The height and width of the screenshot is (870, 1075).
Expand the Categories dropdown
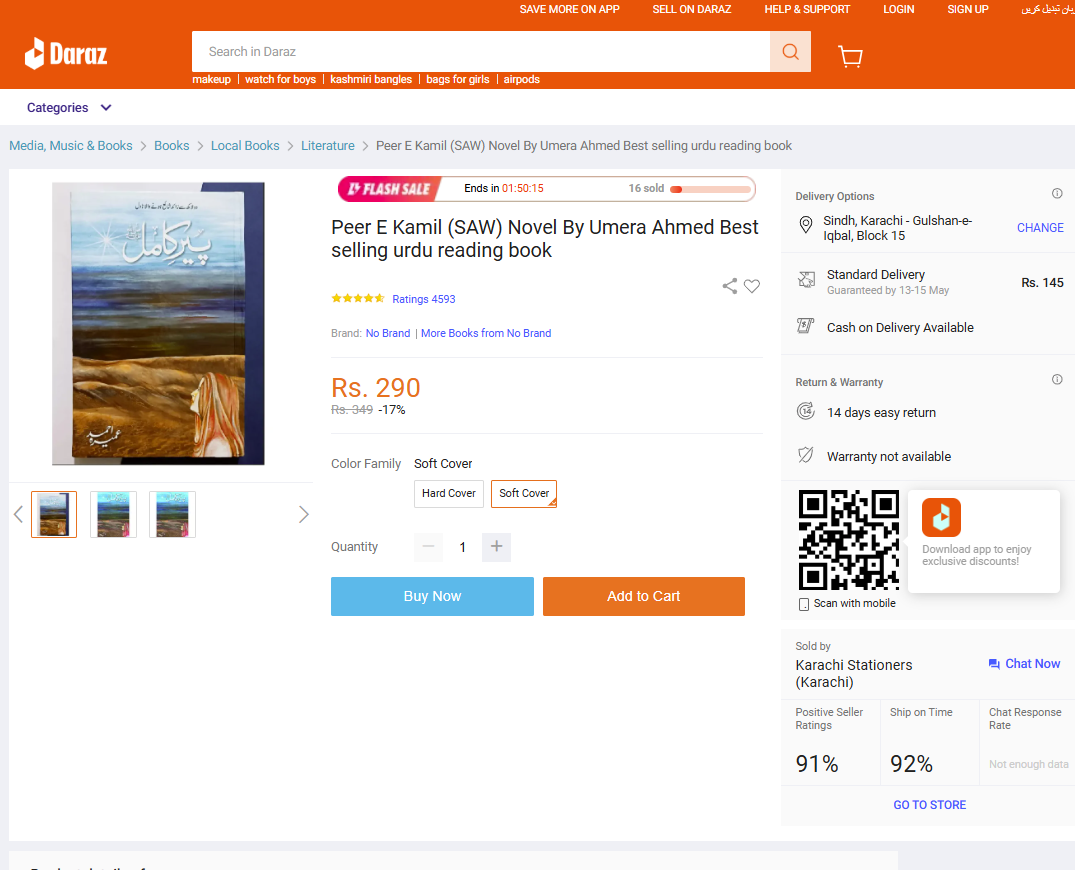point(69,108)
